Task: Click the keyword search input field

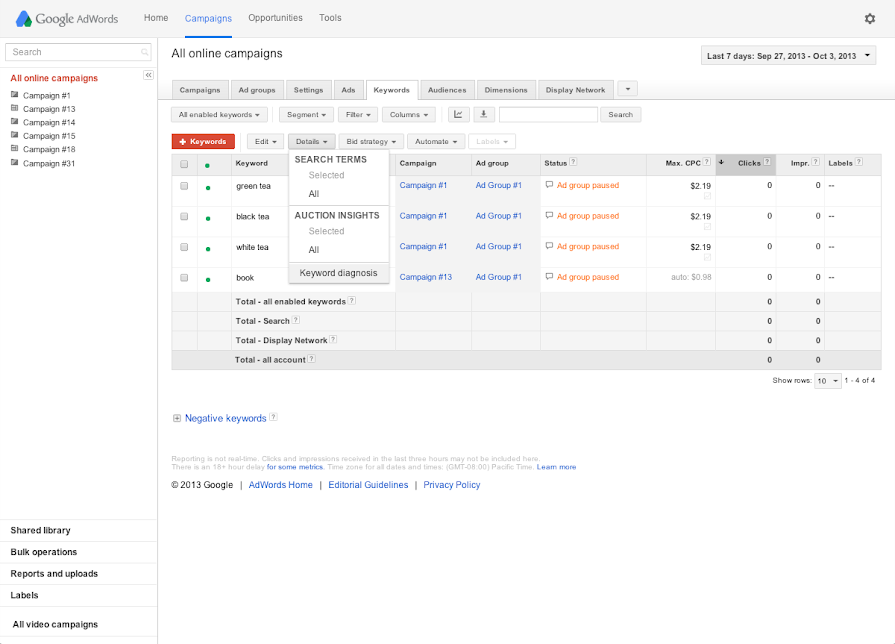Action: pos(548,115)
